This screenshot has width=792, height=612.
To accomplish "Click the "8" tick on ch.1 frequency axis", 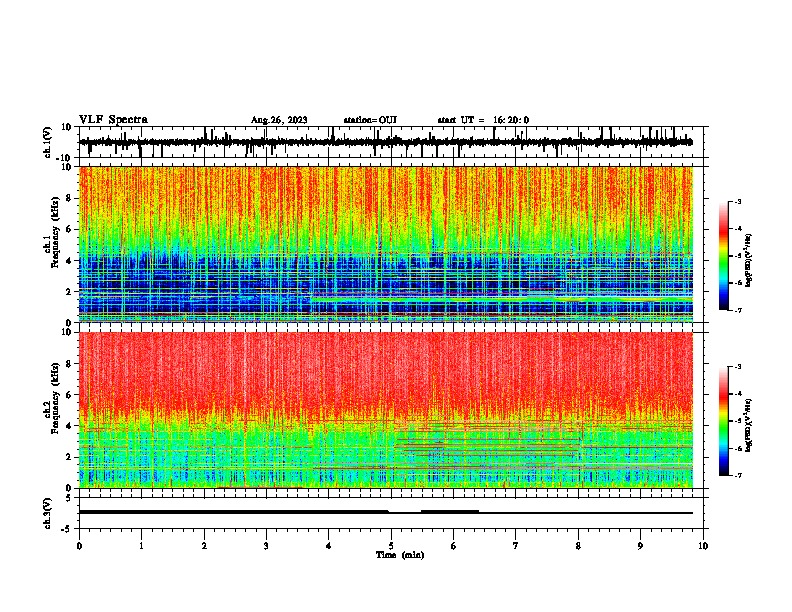I will tap(69, 198).
